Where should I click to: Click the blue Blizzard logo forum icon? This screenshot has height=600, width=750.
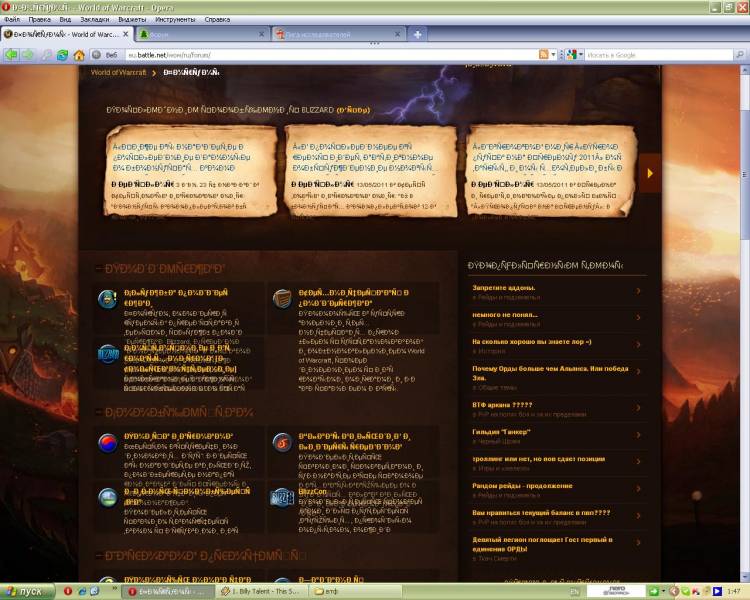(108, 354)
